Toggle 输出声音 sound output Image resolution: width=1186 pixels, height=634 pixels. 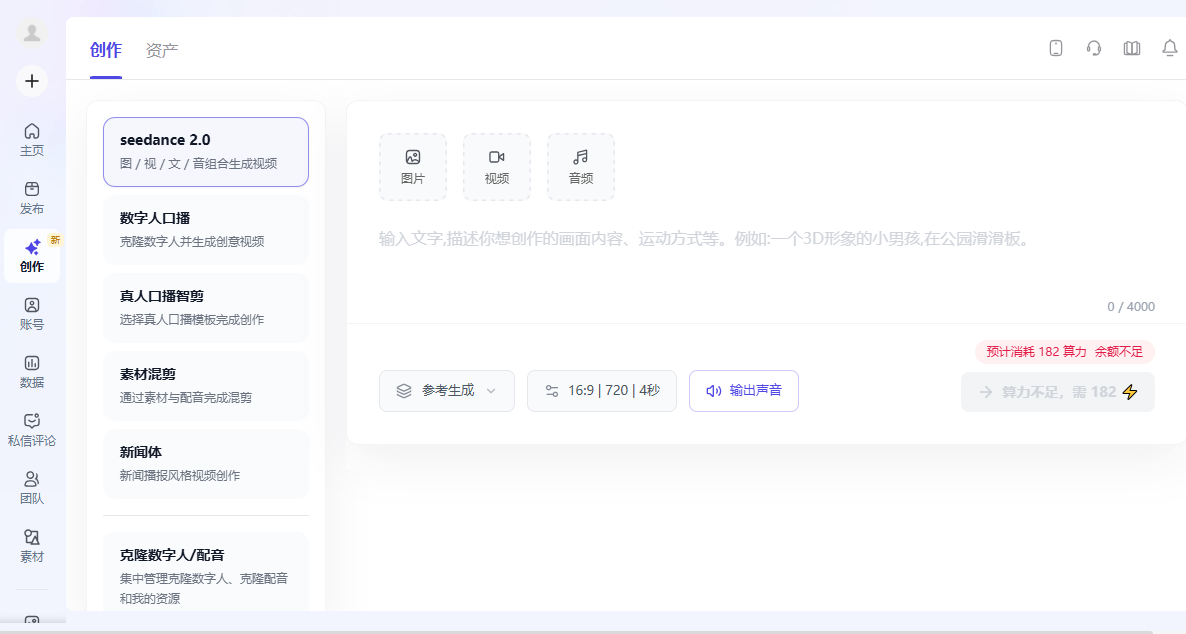tap(744, 391)
